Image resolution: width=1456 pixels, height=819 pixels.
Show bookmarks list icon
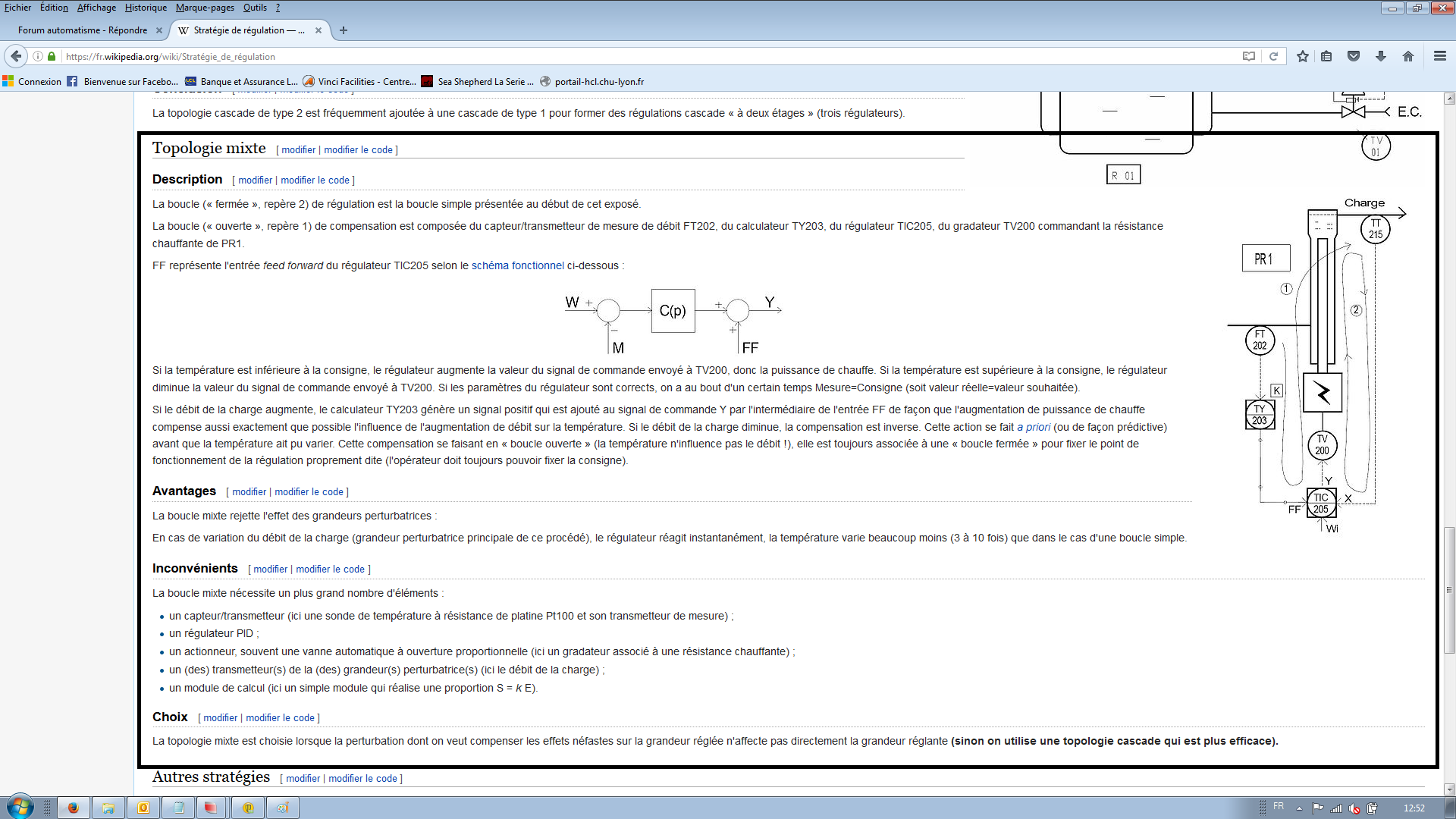pos(1326,56)
